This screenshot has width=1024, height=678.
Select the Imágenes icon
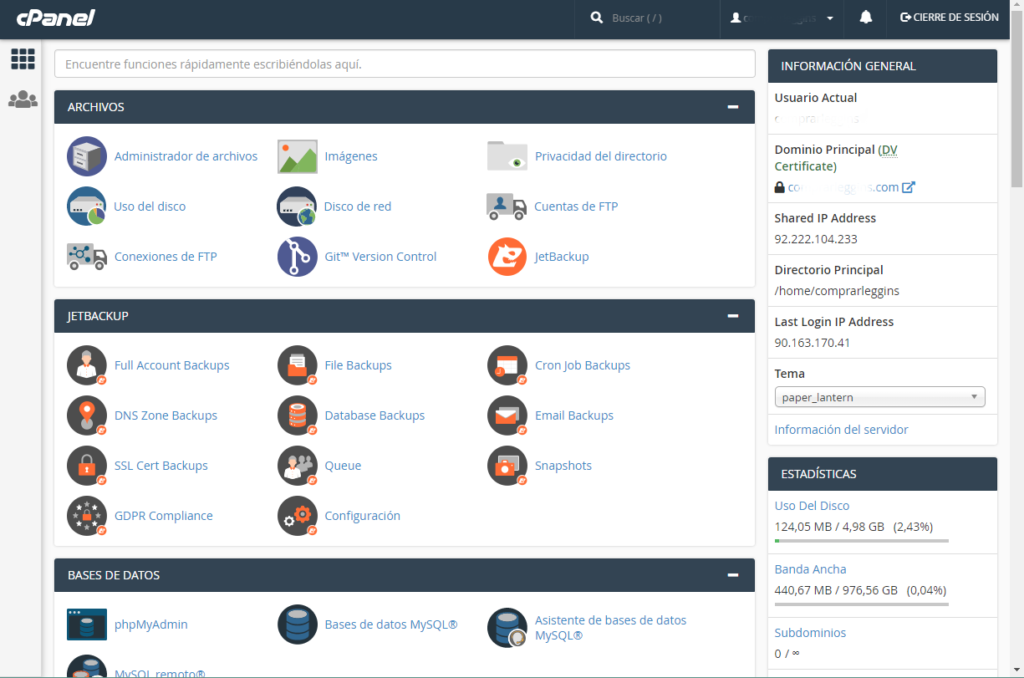(296, 156)
